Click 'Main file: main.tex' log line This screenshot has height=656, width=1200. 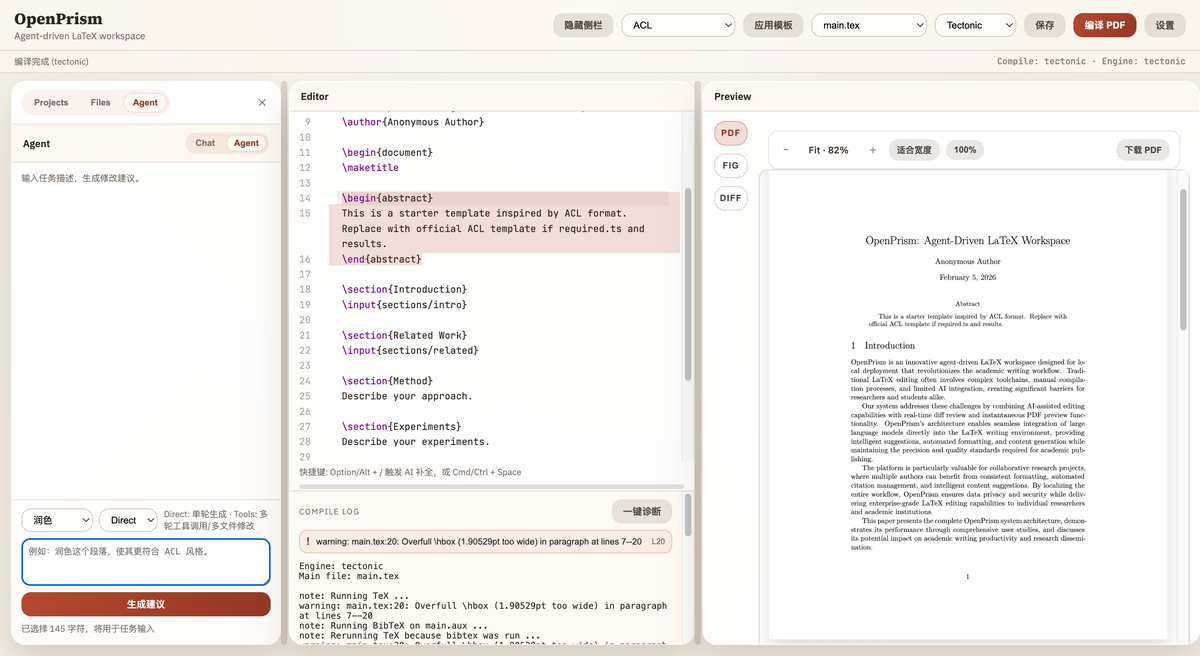point(349,576)
